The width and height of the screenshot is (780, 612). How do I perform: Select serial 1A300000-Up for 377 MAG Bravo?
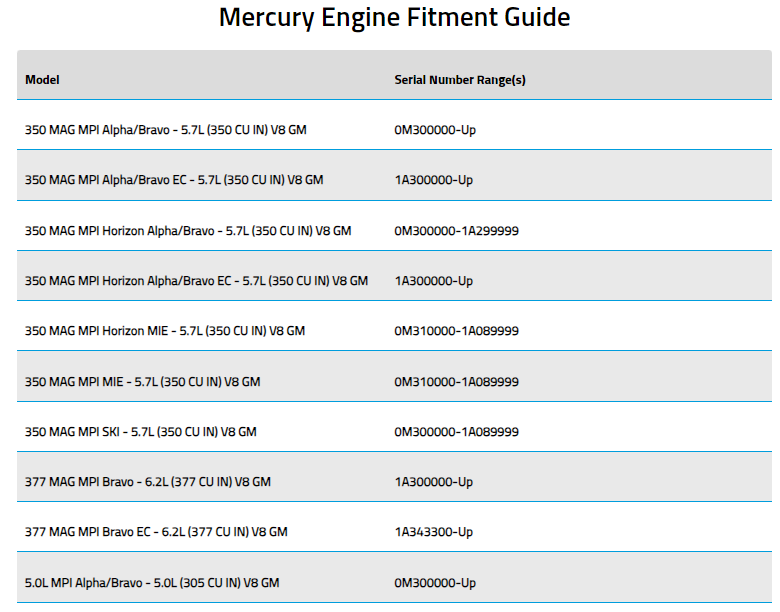click(434, 482)
